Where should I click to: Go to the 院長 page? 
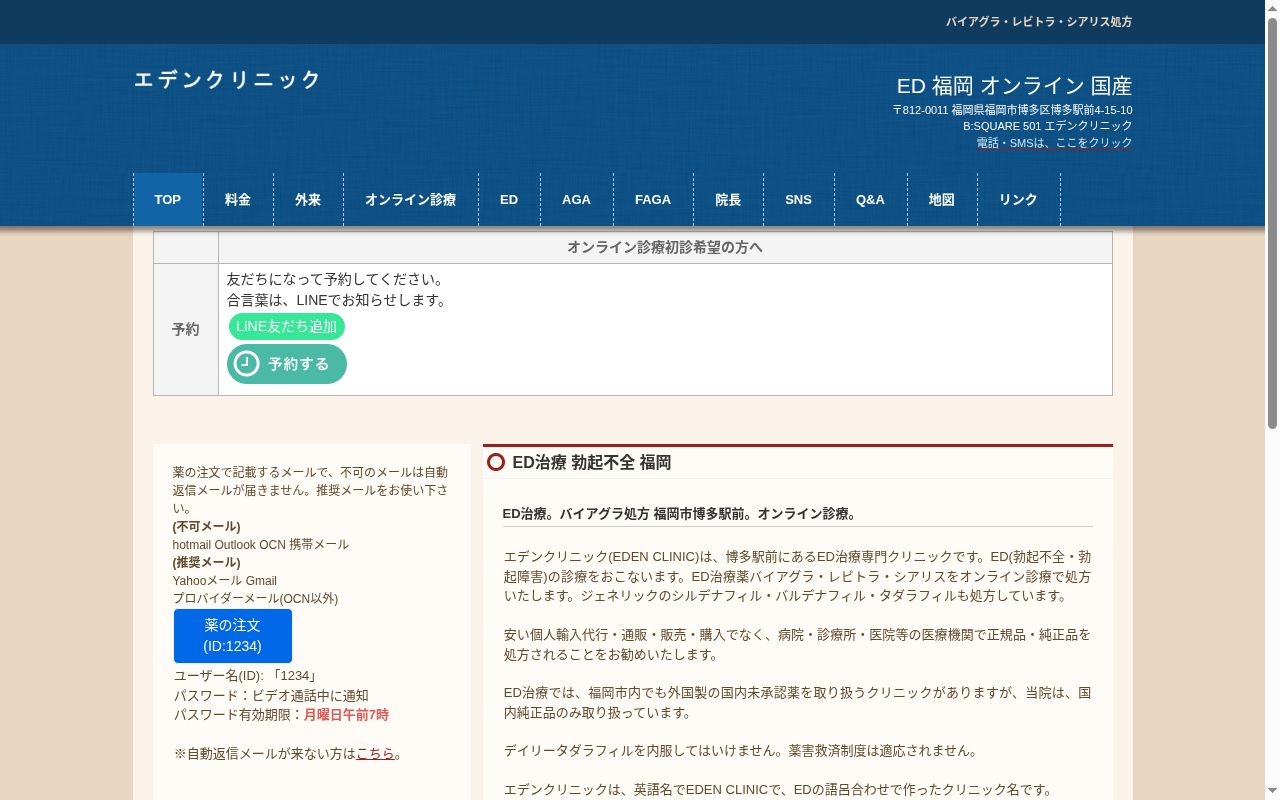(x=728, y=200)
